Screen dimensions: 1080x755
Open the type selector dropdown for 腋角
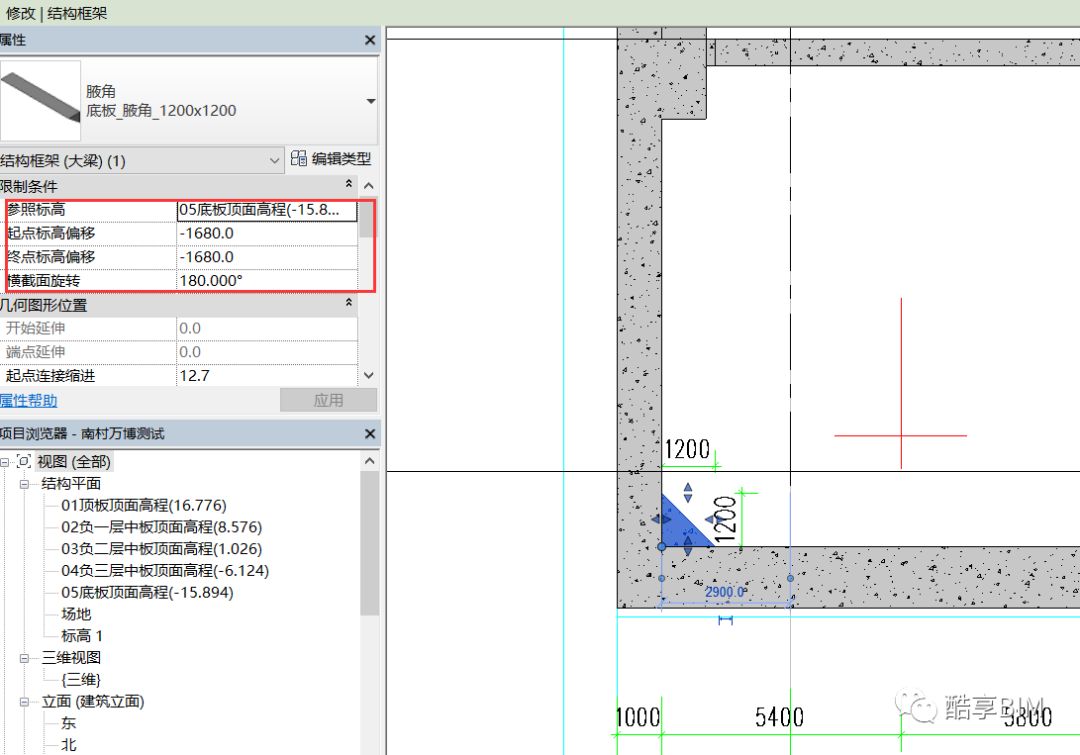click(x=371, y=101)
